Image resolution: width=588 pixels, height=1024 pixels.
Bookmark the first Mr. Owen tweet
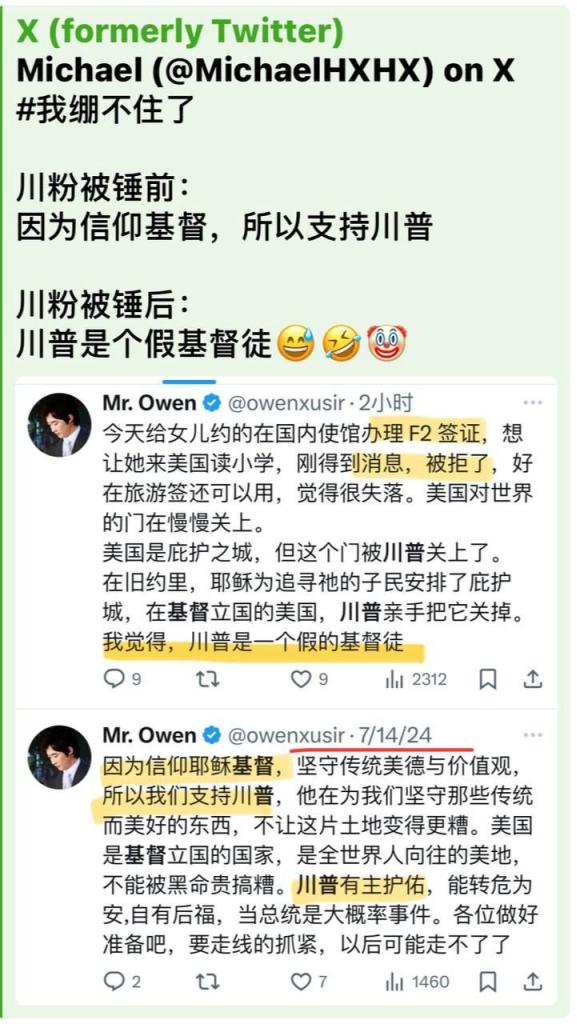488,680
